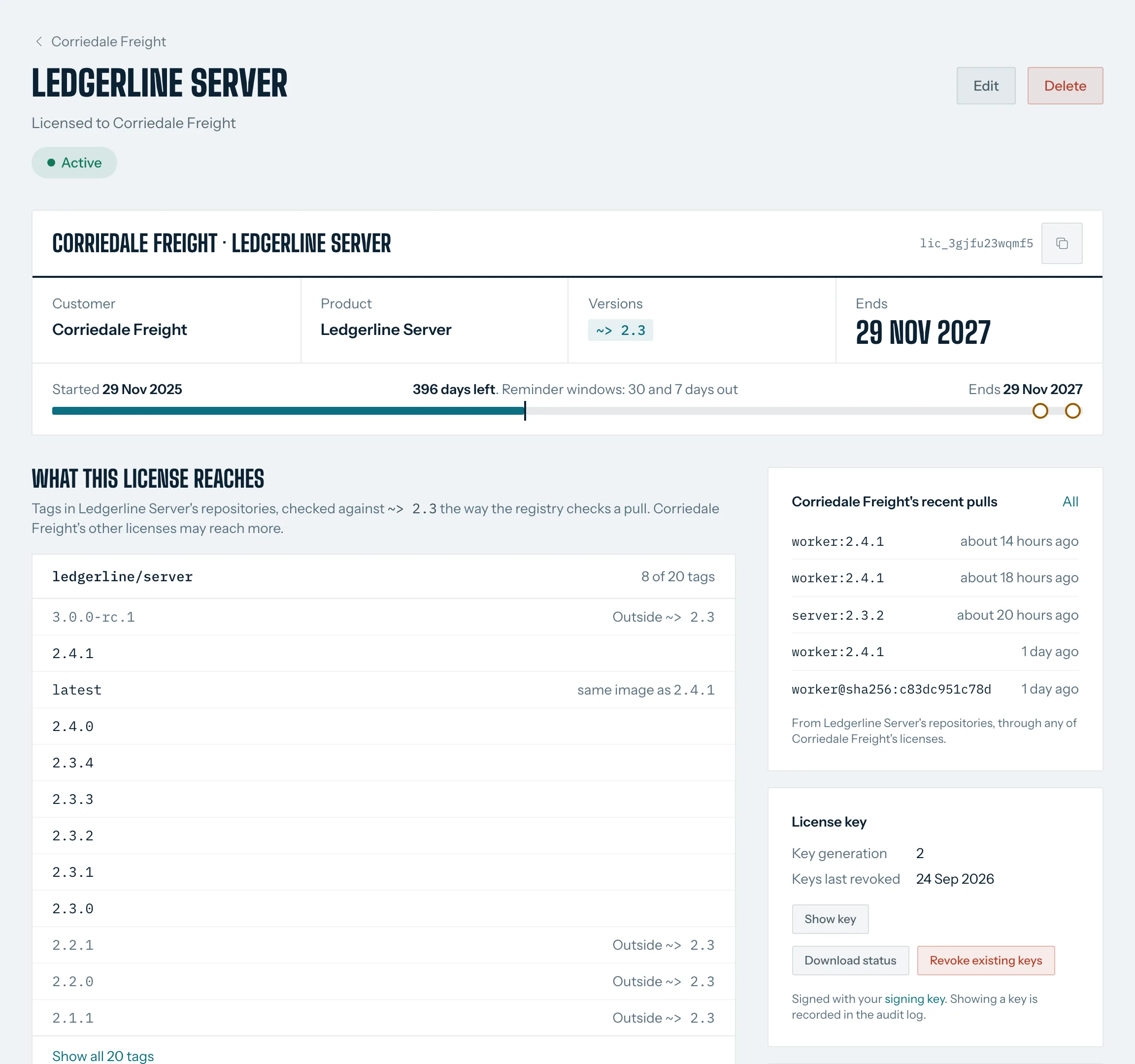Select the 2.3.3 tag row
This screenshot has width=1135, height=1064.
[x=384, y=799]
